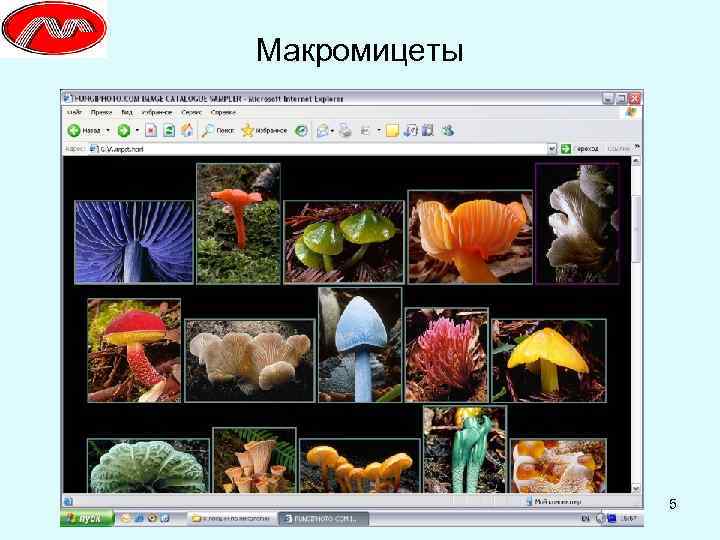Open the Mail envelope toolbar icon
This screenshot has width=720, height=540.
click(x=323, y=131)
